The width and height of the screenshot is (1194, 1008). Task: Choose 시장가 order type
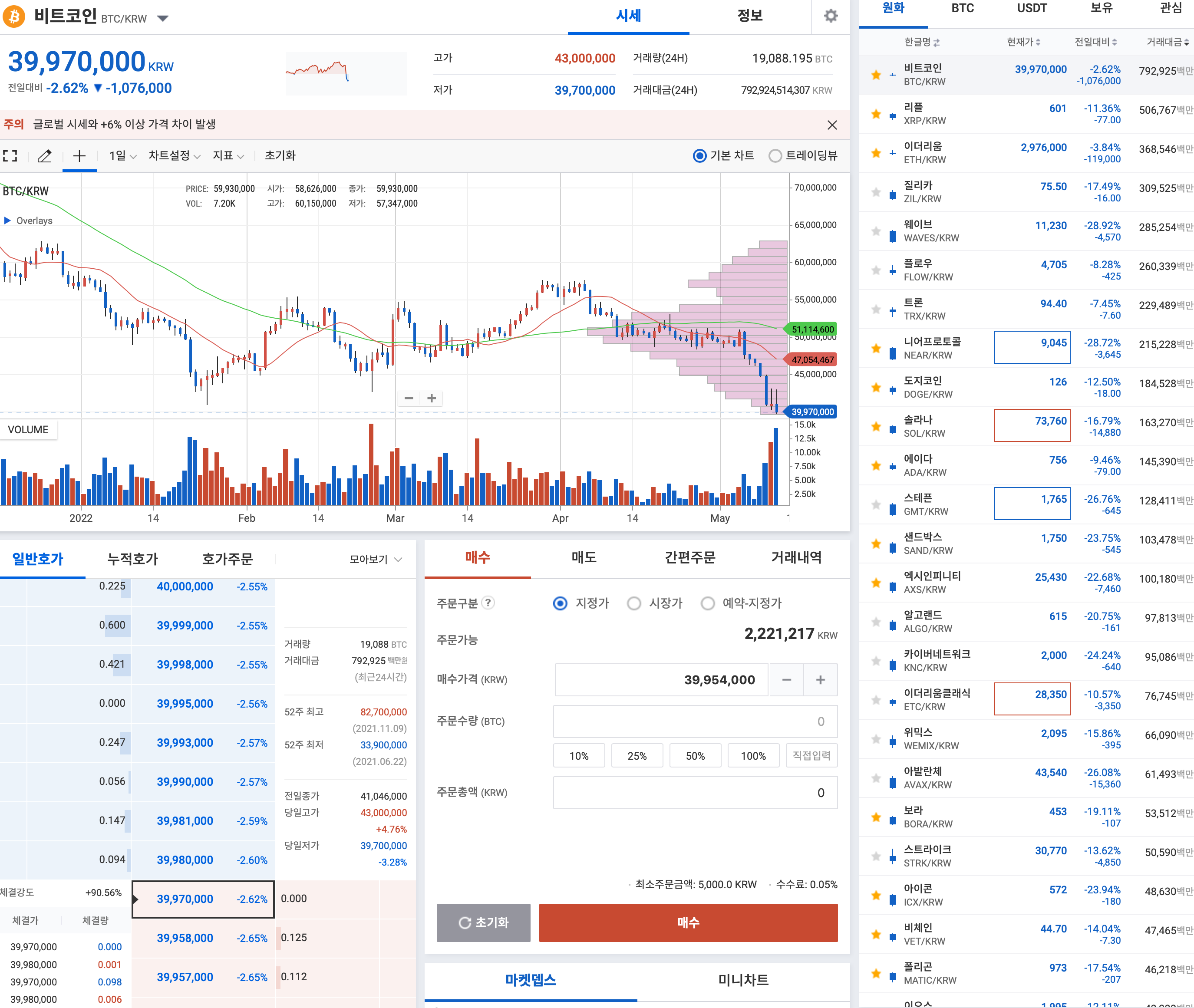634,603
